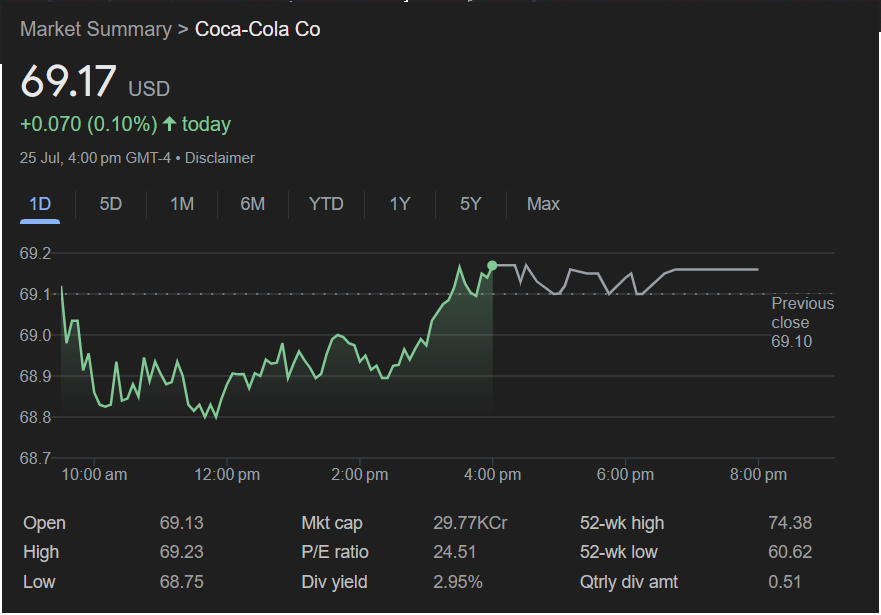Switch to the 5D range tab
881x615 pixels.
point(111,204)
